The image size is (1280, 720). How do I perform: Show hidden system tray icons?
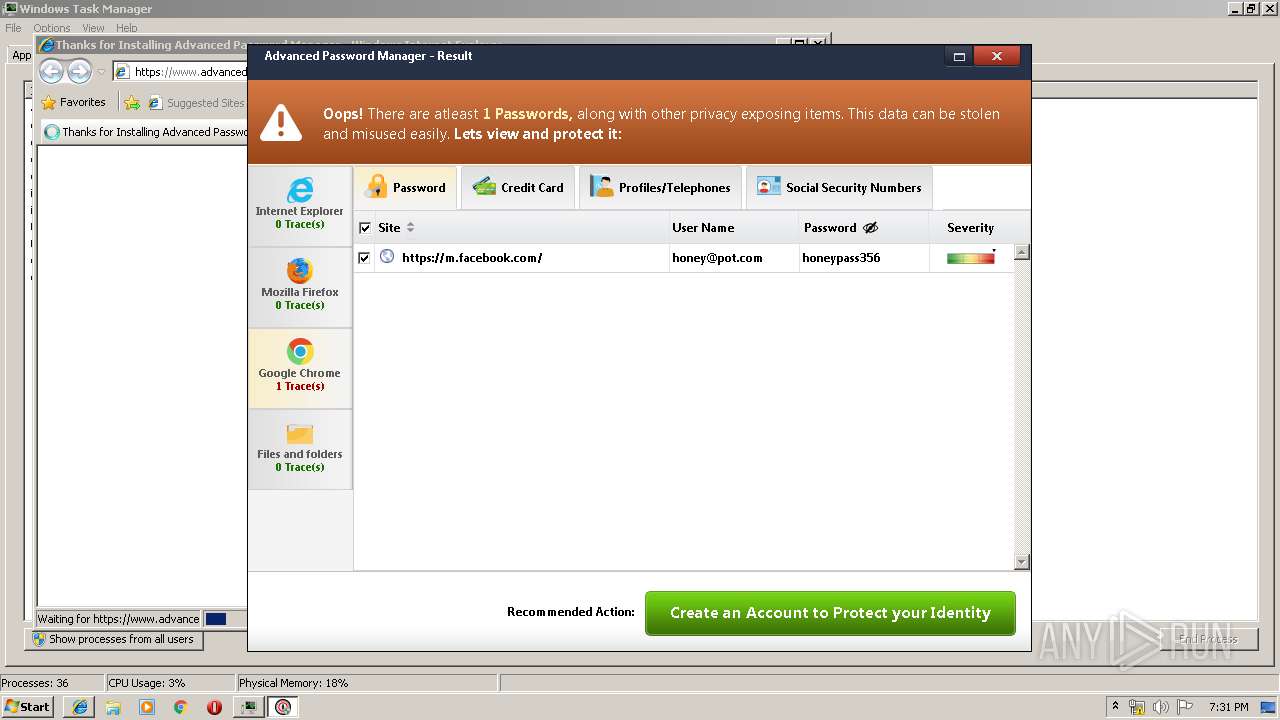pos(1115,707)
